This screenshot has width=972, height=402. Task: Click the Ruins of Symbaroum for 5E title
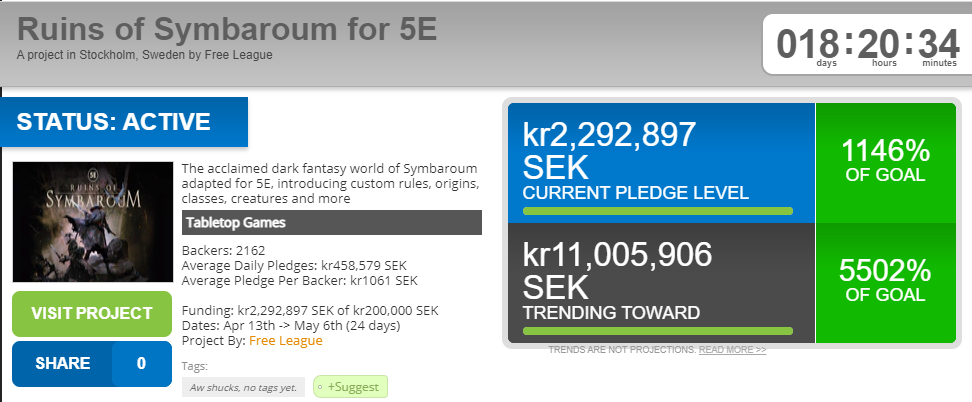pyautogui.click(x=227, y=29)
